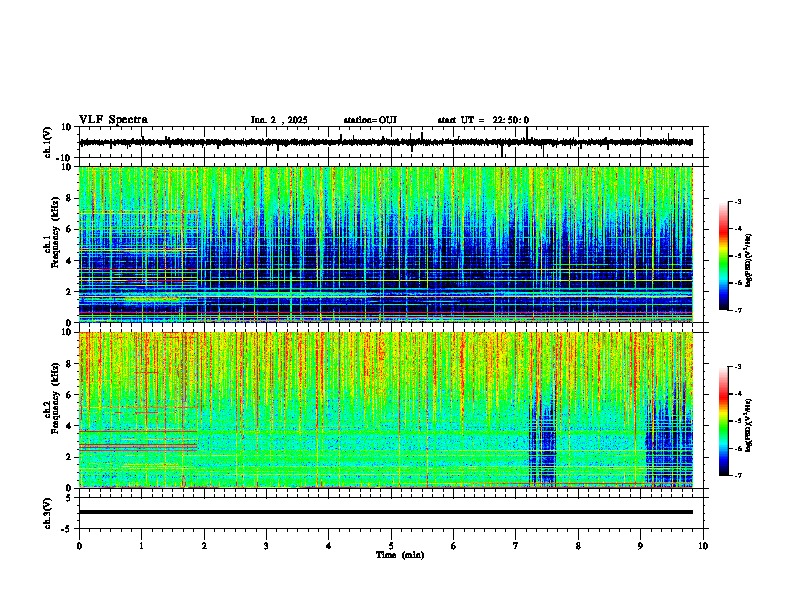Click the "station=OUJ" header label
Screen dimensions: 792x612
pyautogui.click(x=370, y=120)
